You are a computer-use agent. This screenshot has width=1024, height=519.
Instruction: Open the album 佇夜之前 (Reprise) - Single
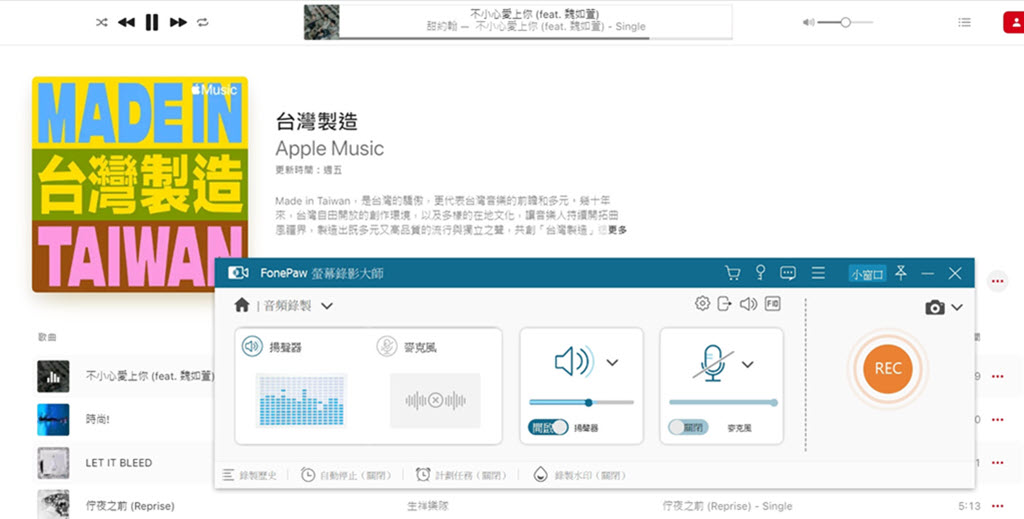pyautogui.click(x=728, y=505)
